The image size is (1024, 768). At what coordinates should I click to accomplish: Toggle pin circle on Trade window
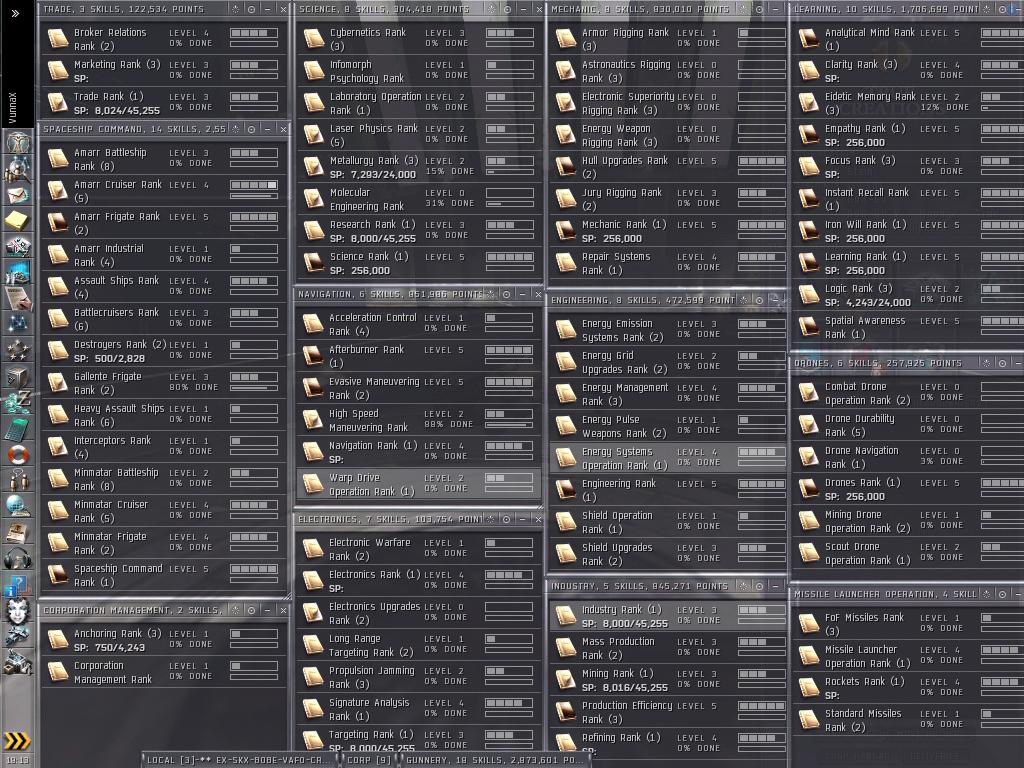251,9
